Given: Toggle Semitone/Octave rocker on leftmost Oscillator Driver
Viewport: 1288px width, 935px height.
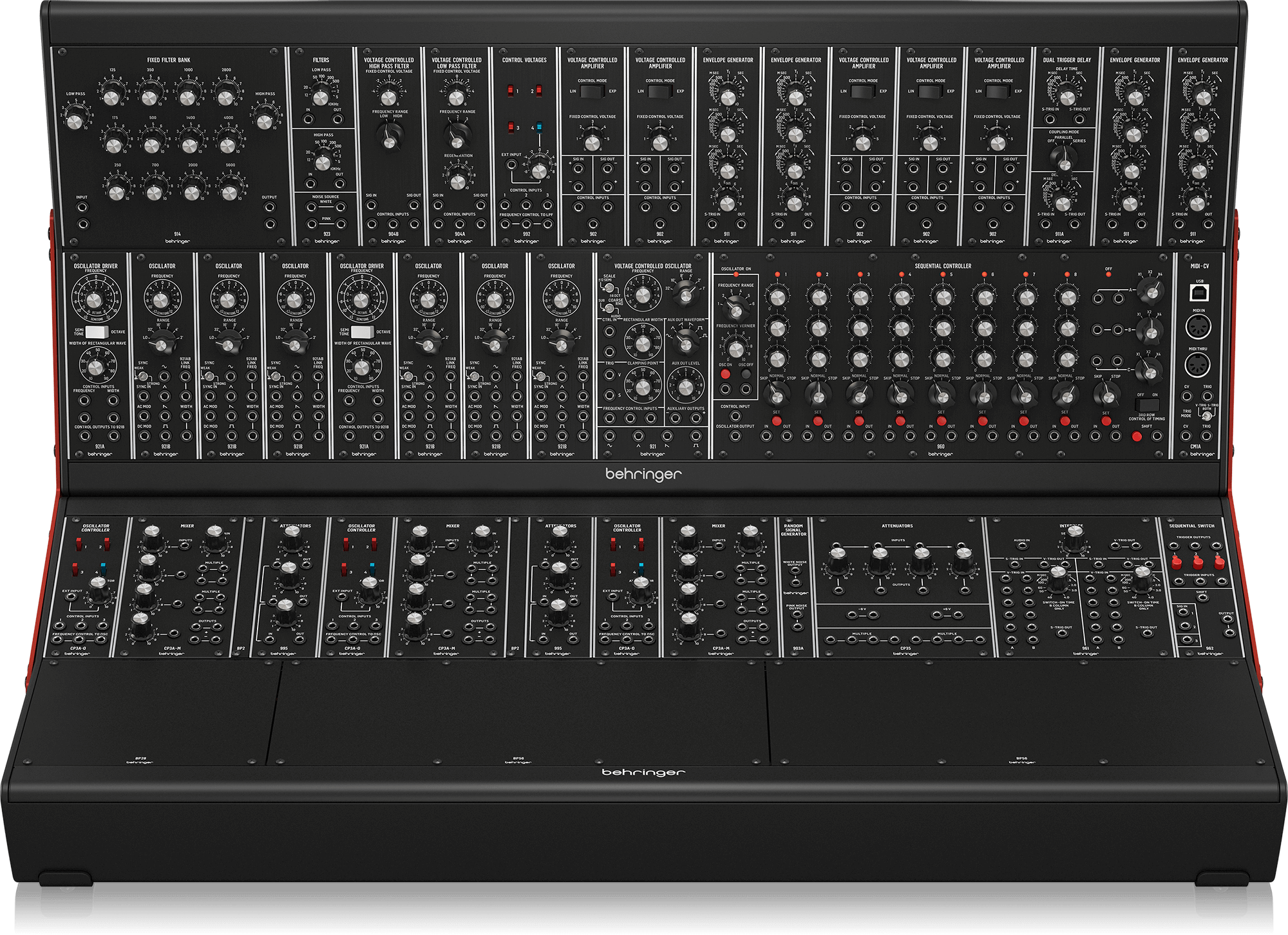Looking at the screenshot, I should click(x=97, y=332).
